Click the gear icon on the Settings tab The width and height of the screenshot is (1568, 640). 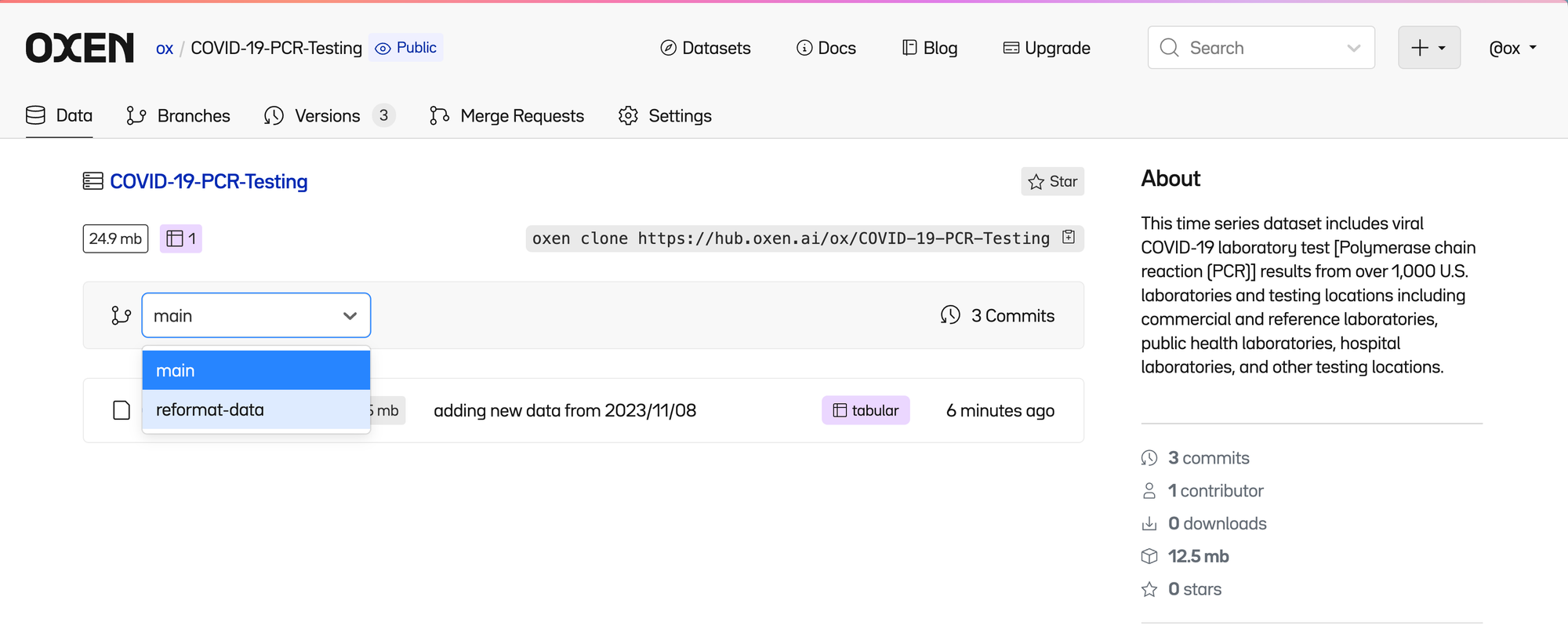click(x=628, y=115)
